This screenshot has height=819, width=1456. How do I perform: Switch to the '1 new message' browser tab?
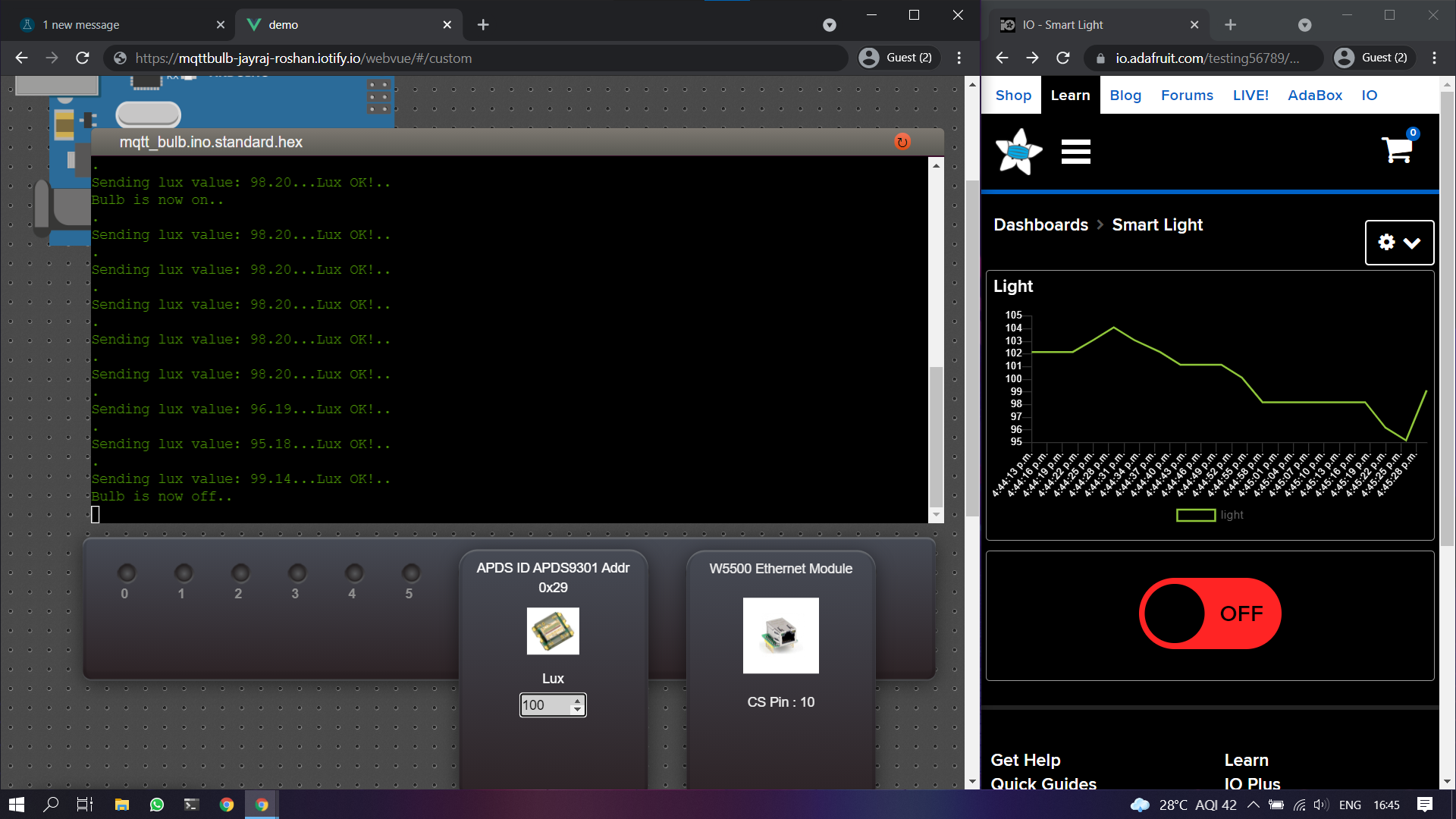coord(121,25)
